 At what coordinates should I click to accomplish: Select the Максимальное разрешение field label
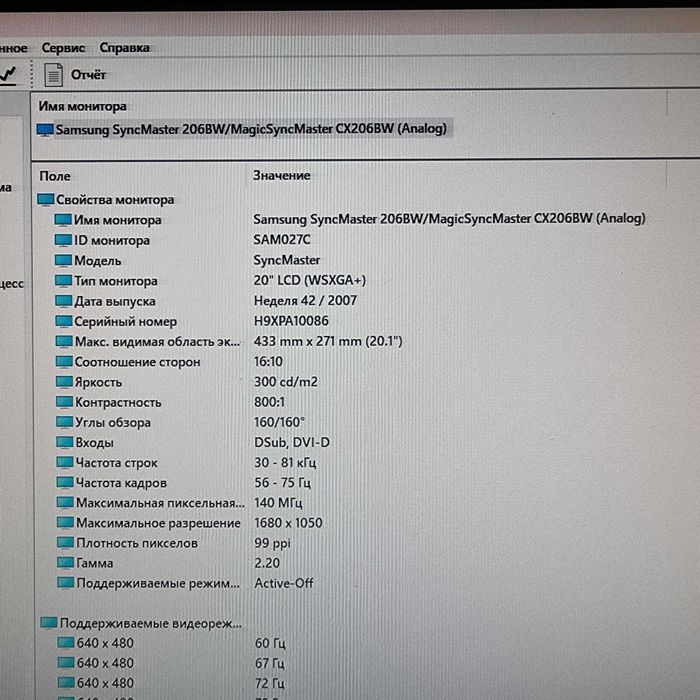pos(158,523)
